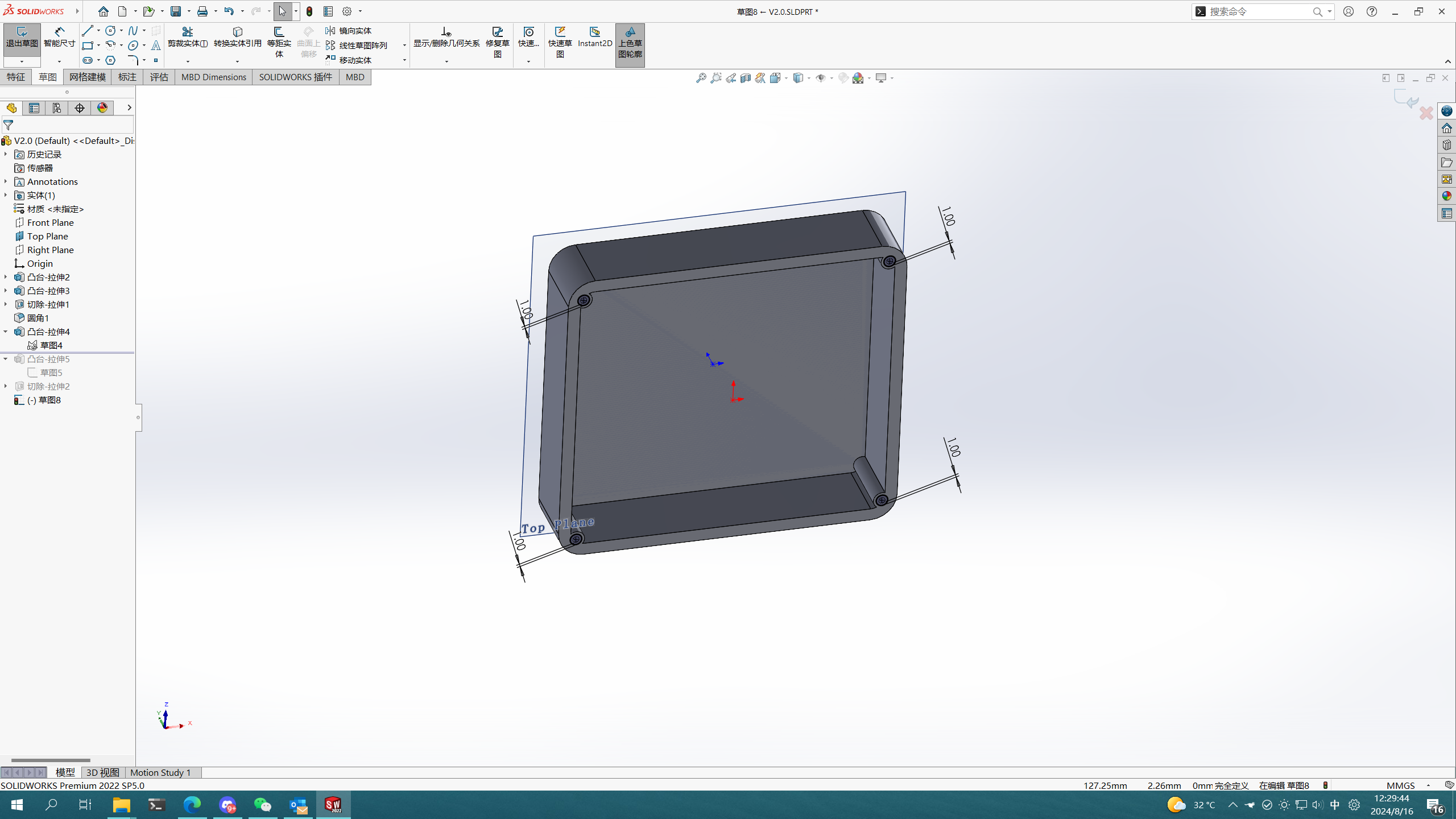Expand the 凸台-拉伸2 feature node
This screenshot has height=819, width=1456.
(6, 277)
